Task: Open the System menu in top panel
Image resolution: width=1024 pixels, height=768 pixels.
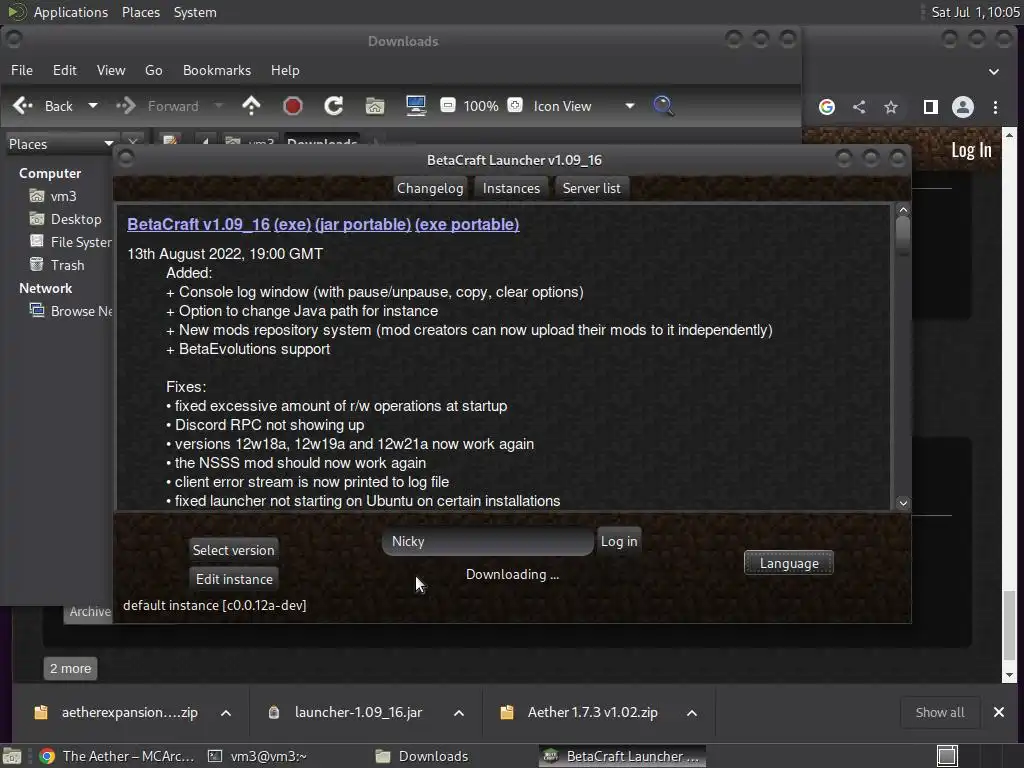Action: [x=195, y=12]
